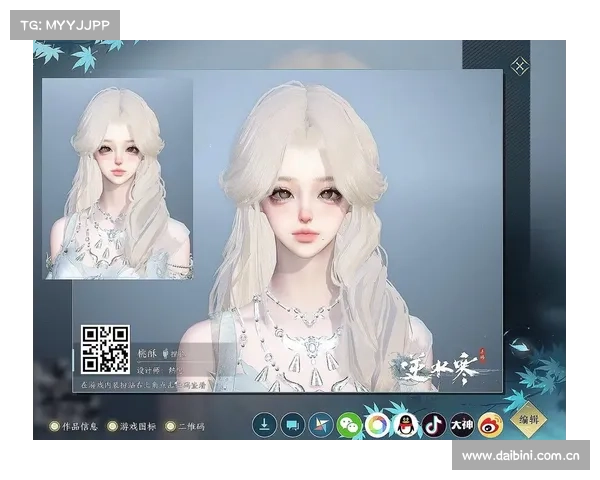Share to QQ penguin icon
The image size is (600, 480).
coord(406,425)
